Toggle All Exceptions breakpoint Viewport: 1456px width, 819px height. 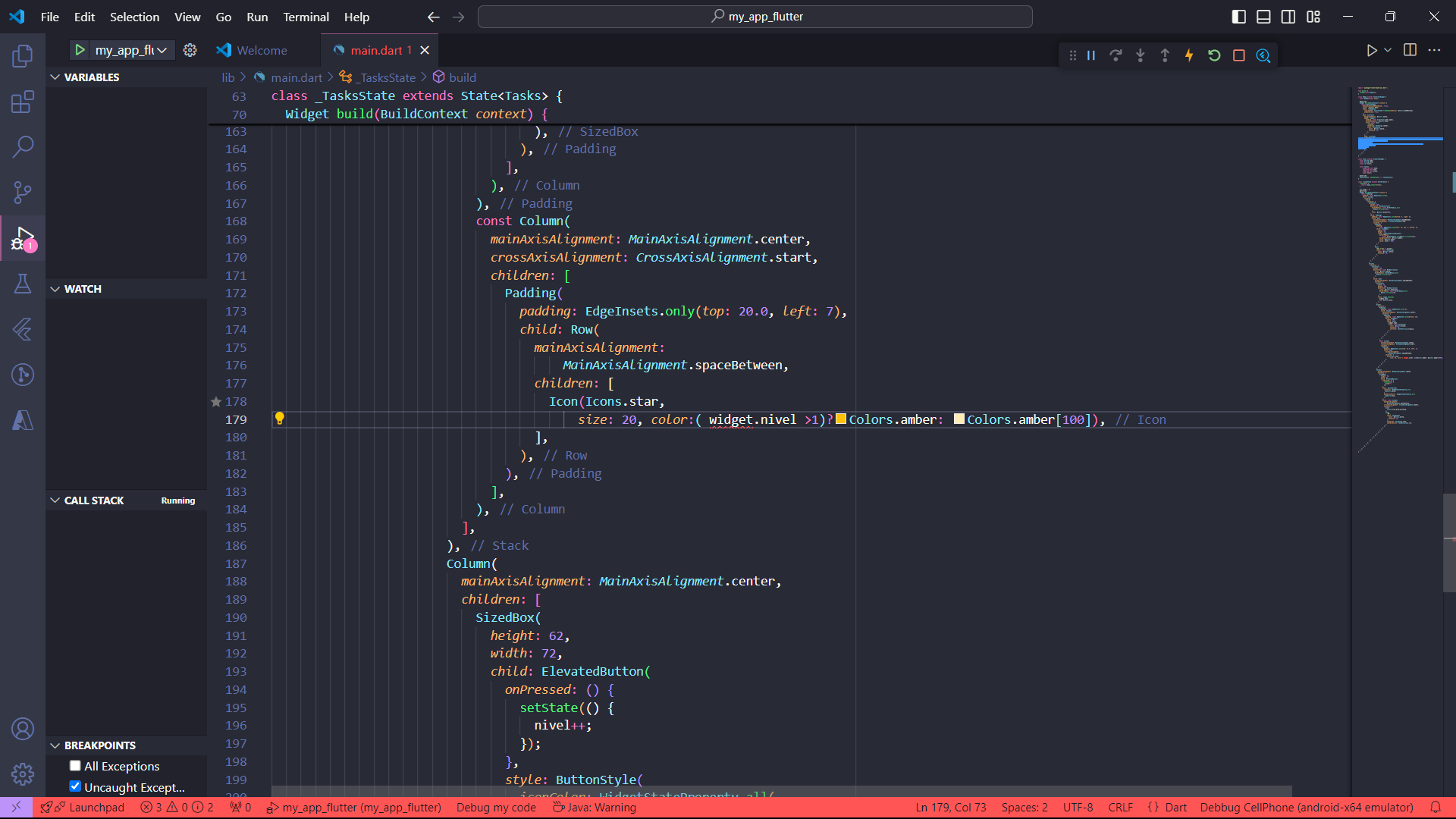pyautogui.click(x=75, y=766)
